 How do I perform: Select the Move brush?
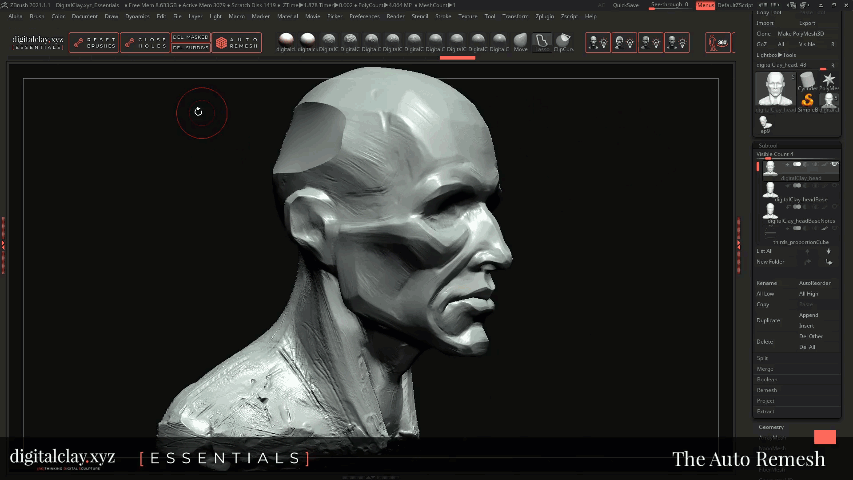[x=521, y=41]
